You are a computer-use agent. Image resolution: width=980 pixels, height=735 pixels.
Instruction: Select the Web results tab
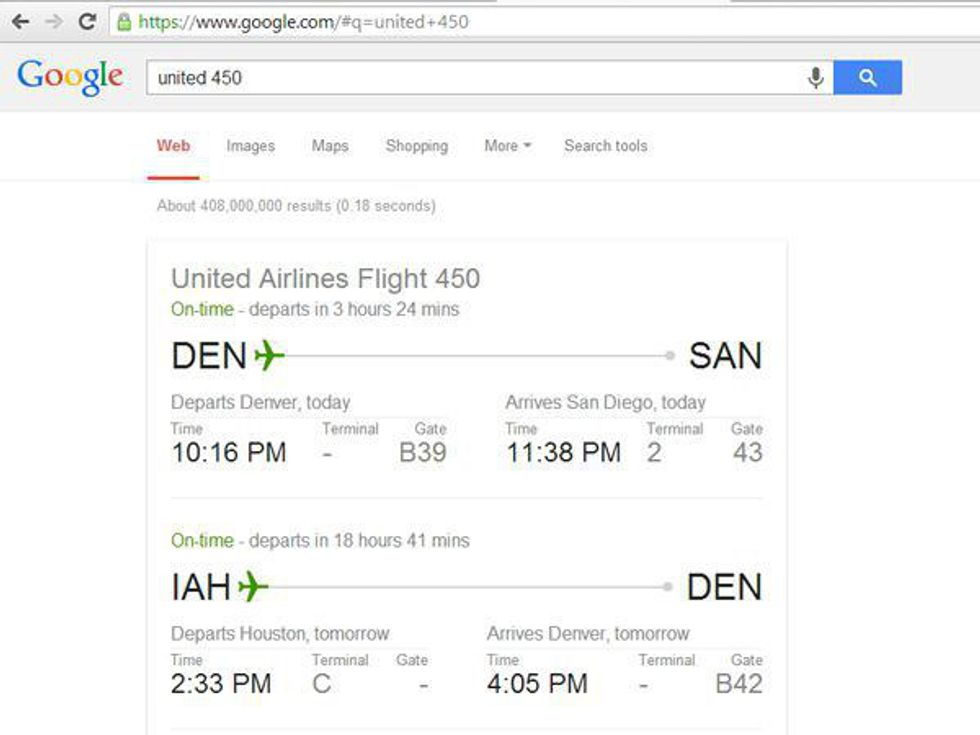(173, 146)
